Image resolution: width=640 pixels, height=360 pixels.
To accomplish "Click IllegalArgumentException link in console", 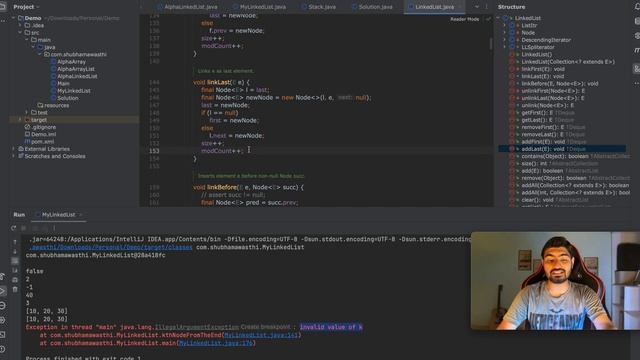I will coord(197,327).
